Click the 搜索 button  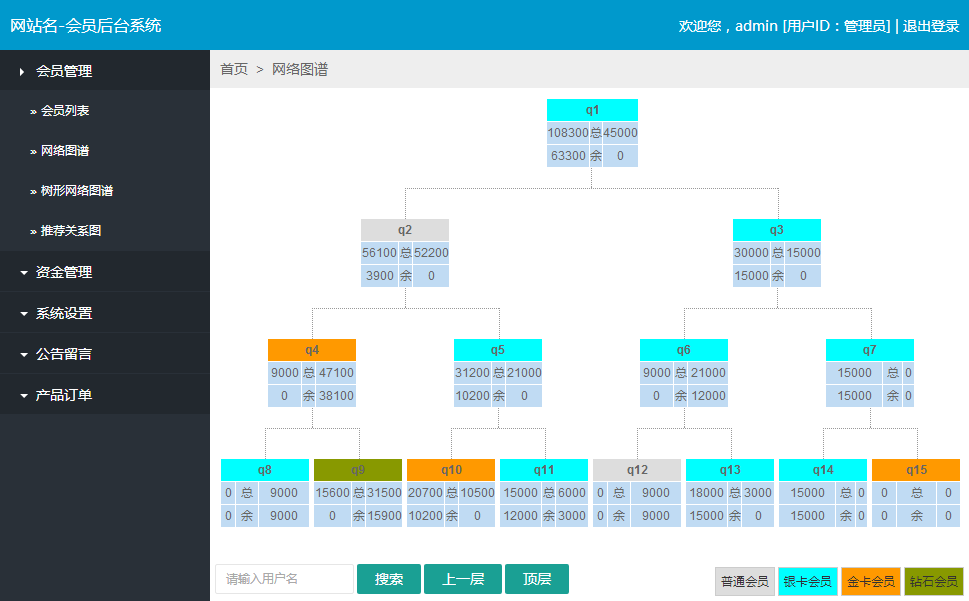(389, 579)
